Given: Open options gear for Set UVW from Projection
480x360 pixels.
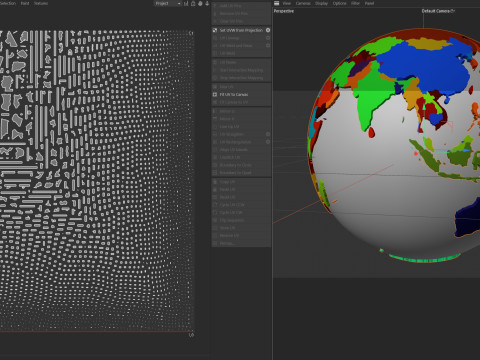Looking at the screenshot, I should (268, 30).
